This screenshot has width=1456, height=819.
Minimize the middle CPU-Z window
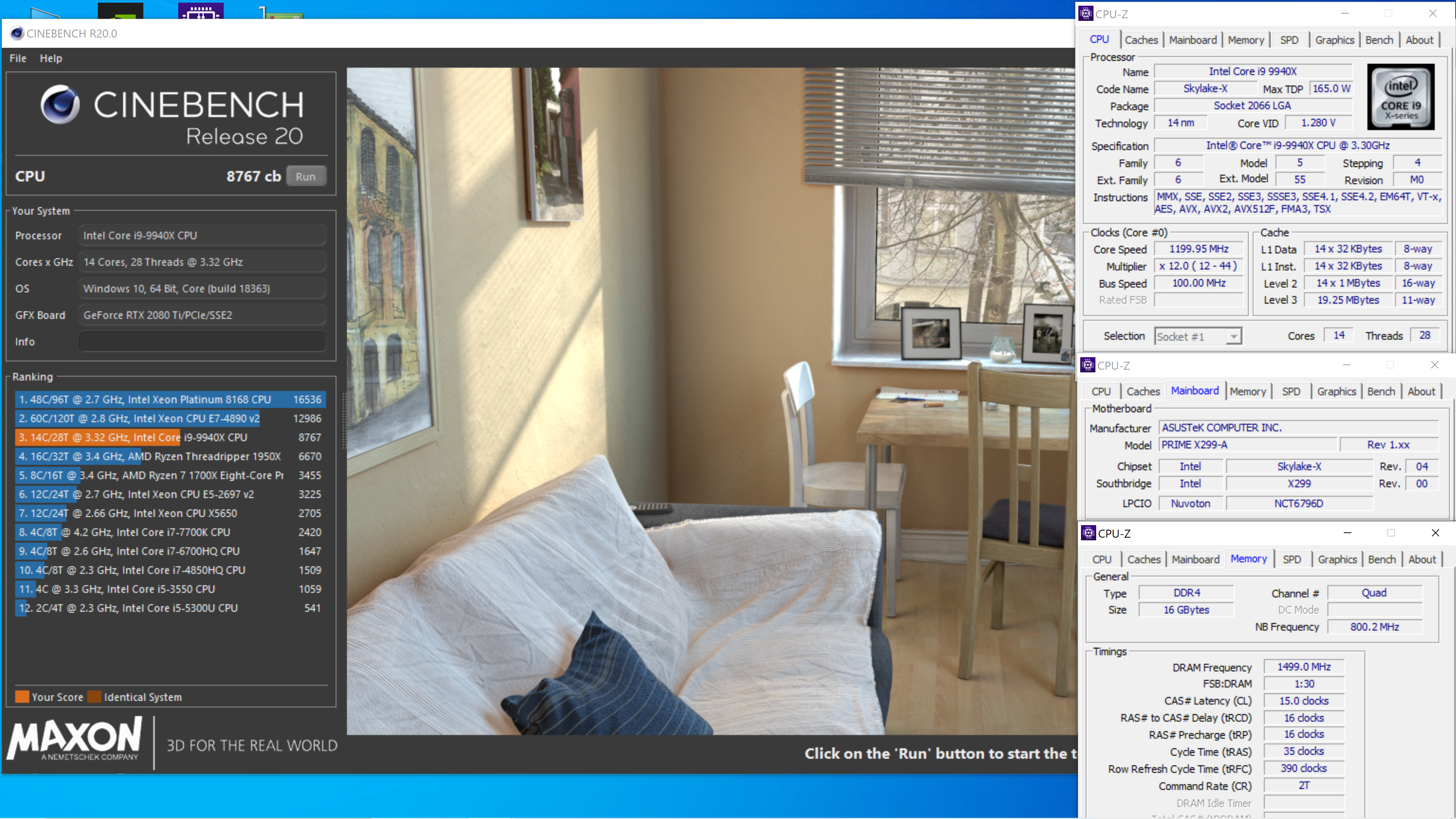pyautogui.click(x=1346, y=365)
